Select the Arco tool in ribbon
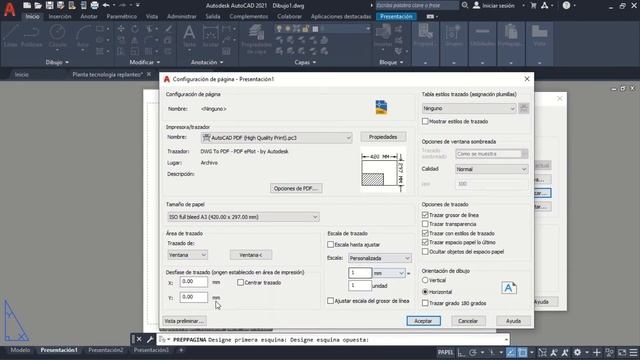640x360 pixels. tap(83, 36)
